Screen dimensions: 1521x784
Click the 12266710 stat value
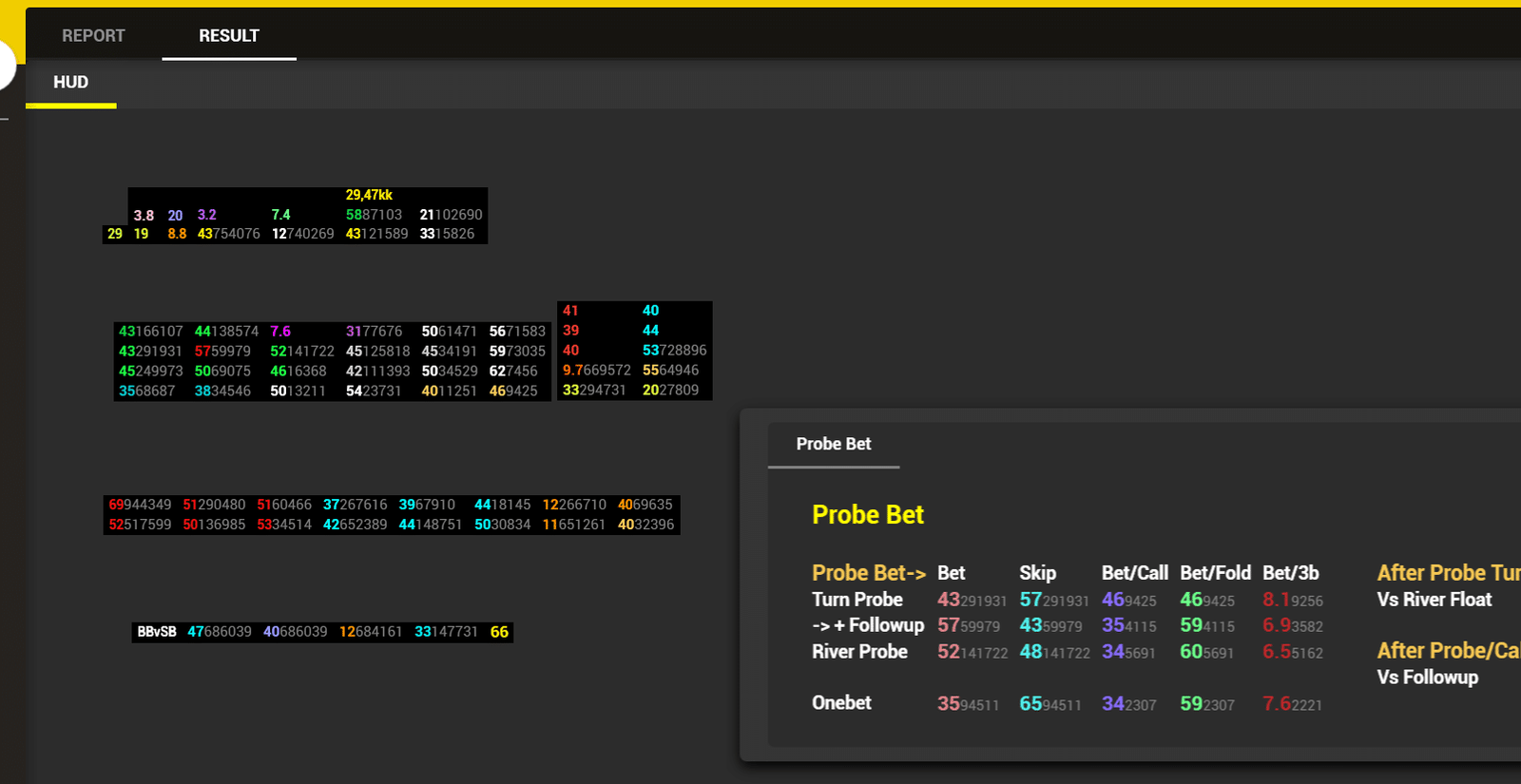[x=574, y=505]
